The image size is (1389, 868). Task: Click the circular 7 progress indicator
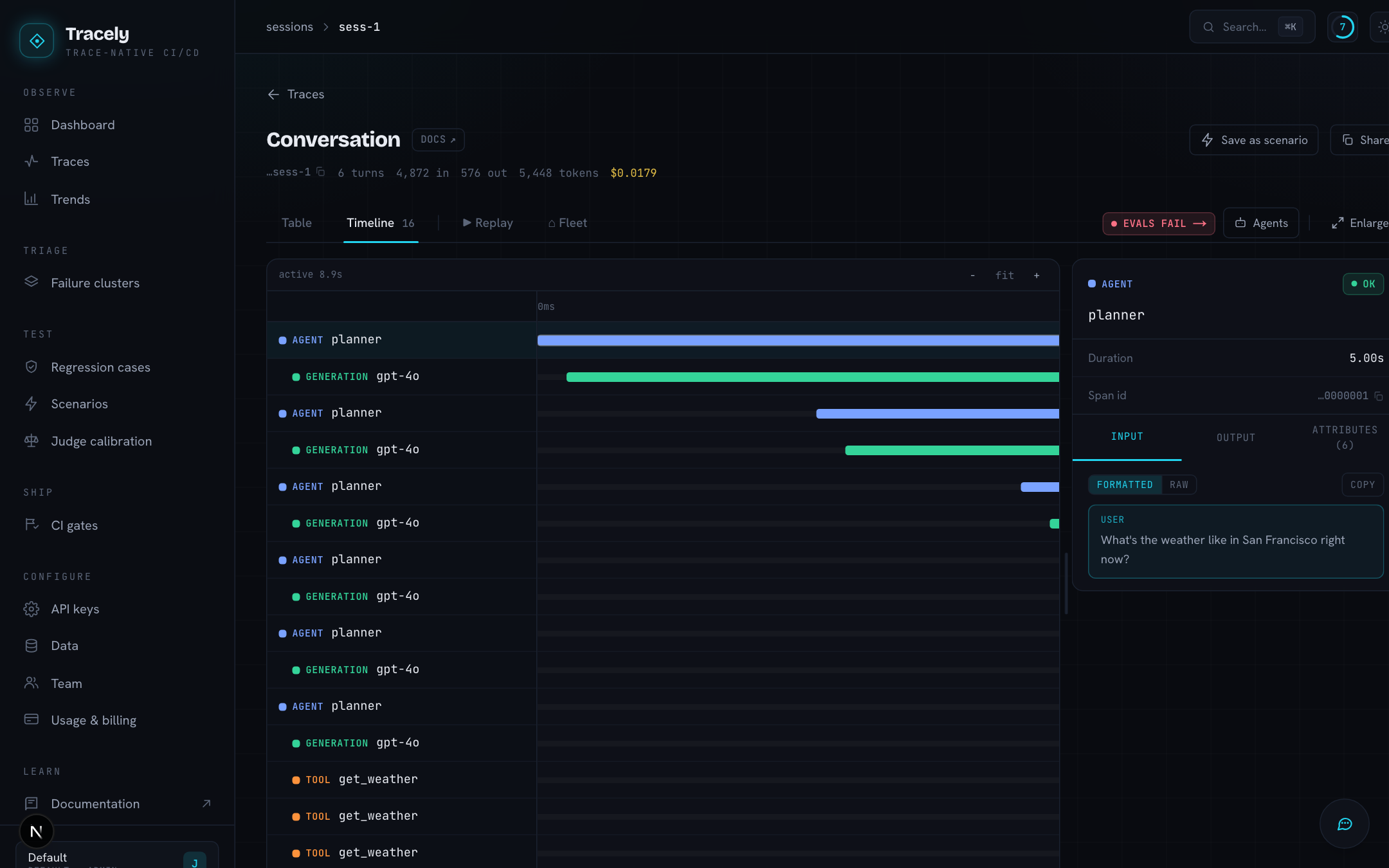(1343, 27)
